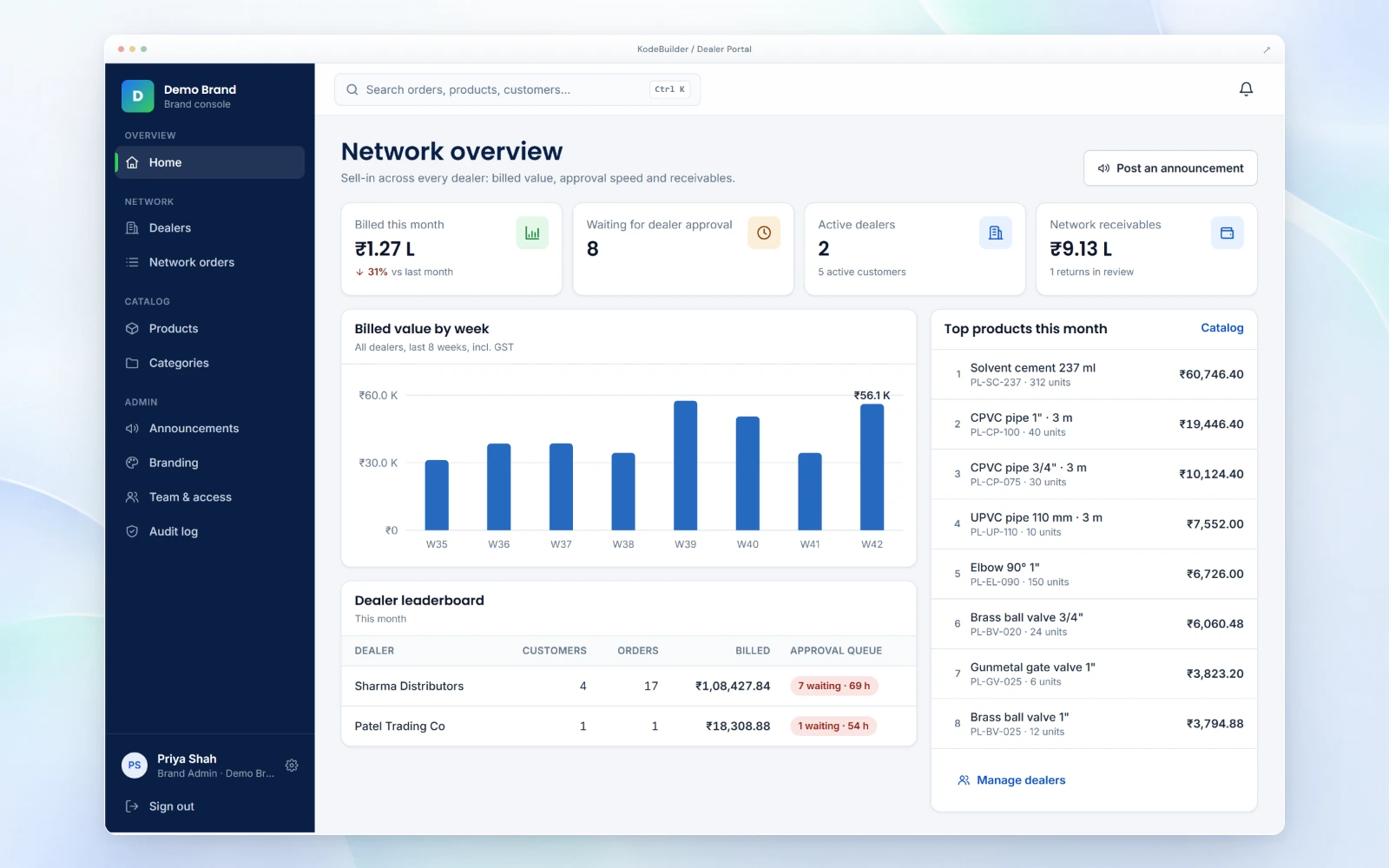Open Network orders page
The height and width of the screenshot is (868, 1389).
pos(209,262)
